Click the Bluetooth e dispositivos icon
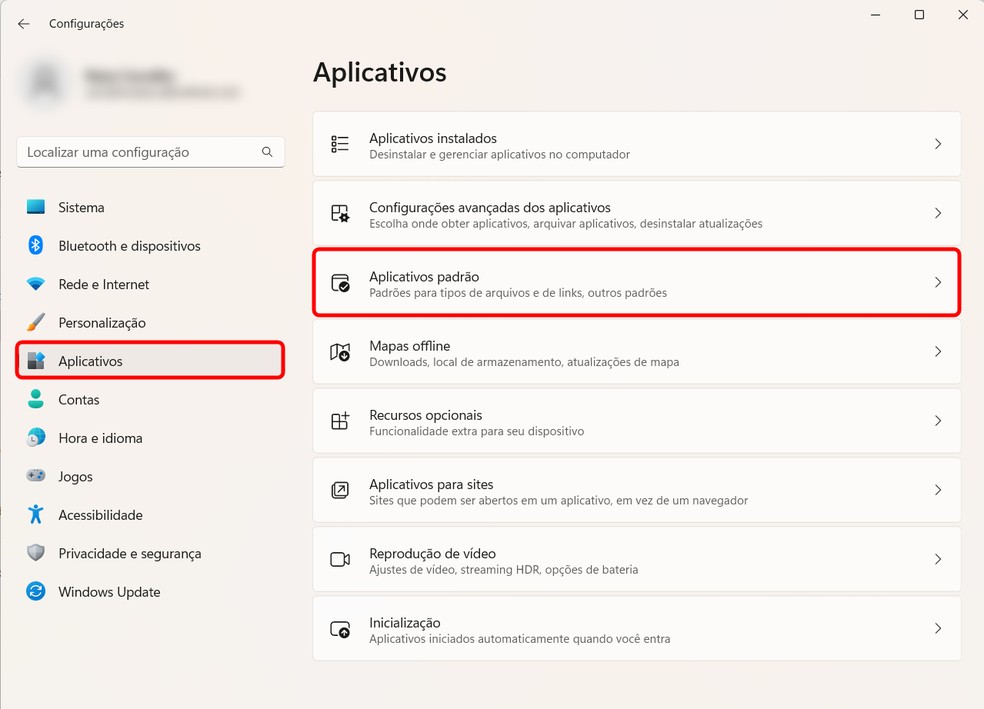Screen dimensions: 984x709 (36, 246)
